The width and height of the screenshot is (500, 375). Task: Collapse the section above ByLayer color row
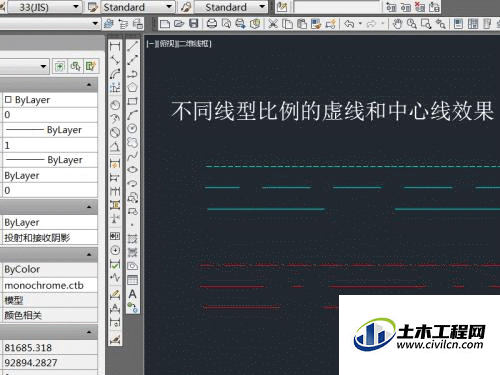pyautogui.click(x=88, y=85)
